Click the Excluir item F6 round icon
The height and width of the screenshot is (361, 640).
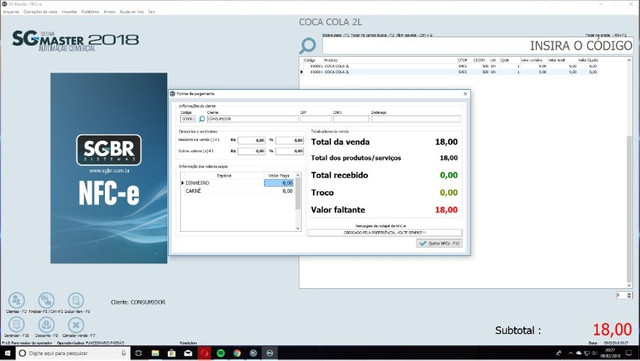76,301
